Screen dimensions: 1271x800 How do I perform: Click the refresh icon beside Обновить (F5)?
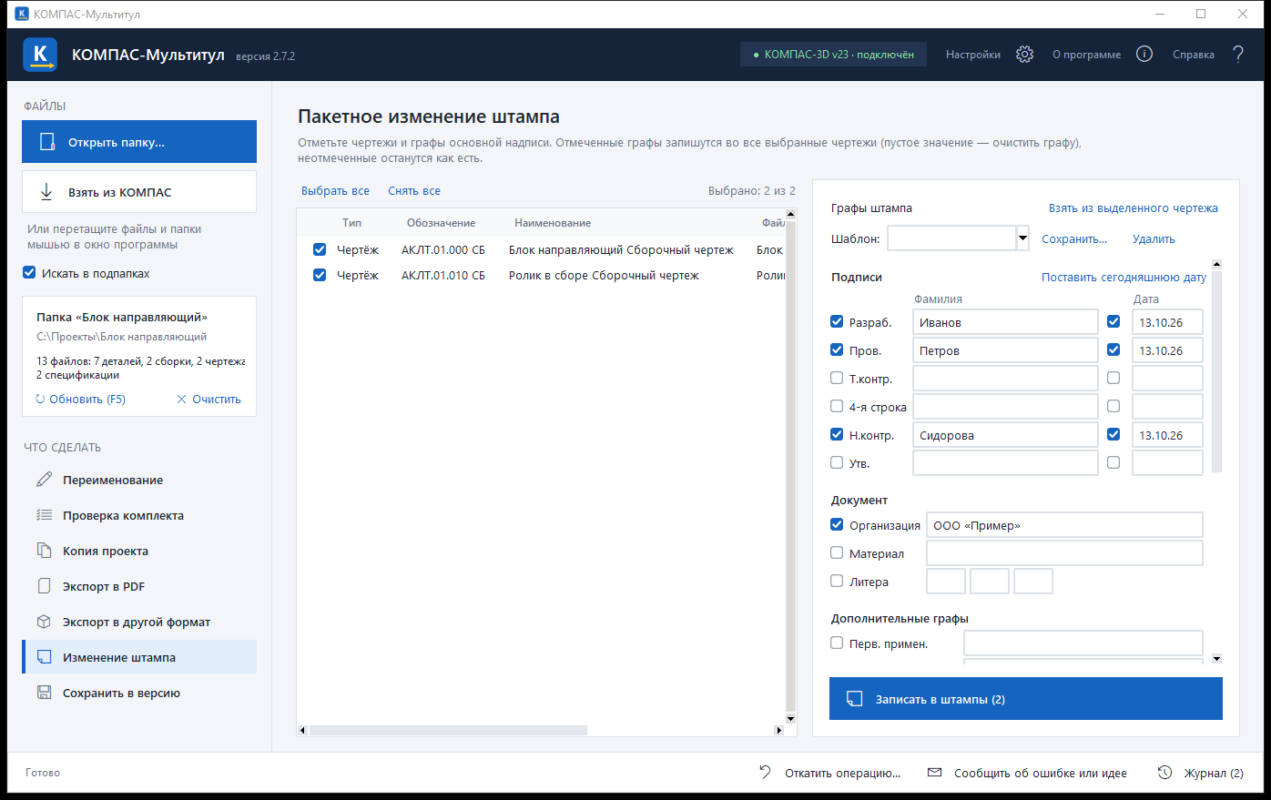(x=40, y=399)
